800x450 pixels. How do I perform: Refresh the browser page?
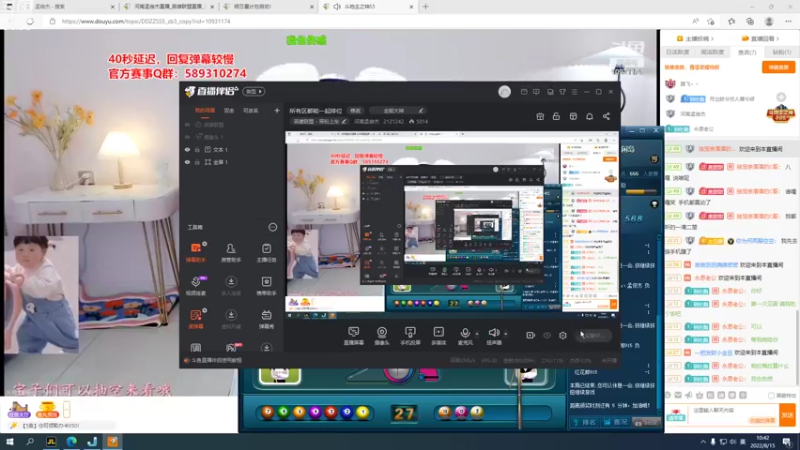pyautogui.click(x=30, y=21)
